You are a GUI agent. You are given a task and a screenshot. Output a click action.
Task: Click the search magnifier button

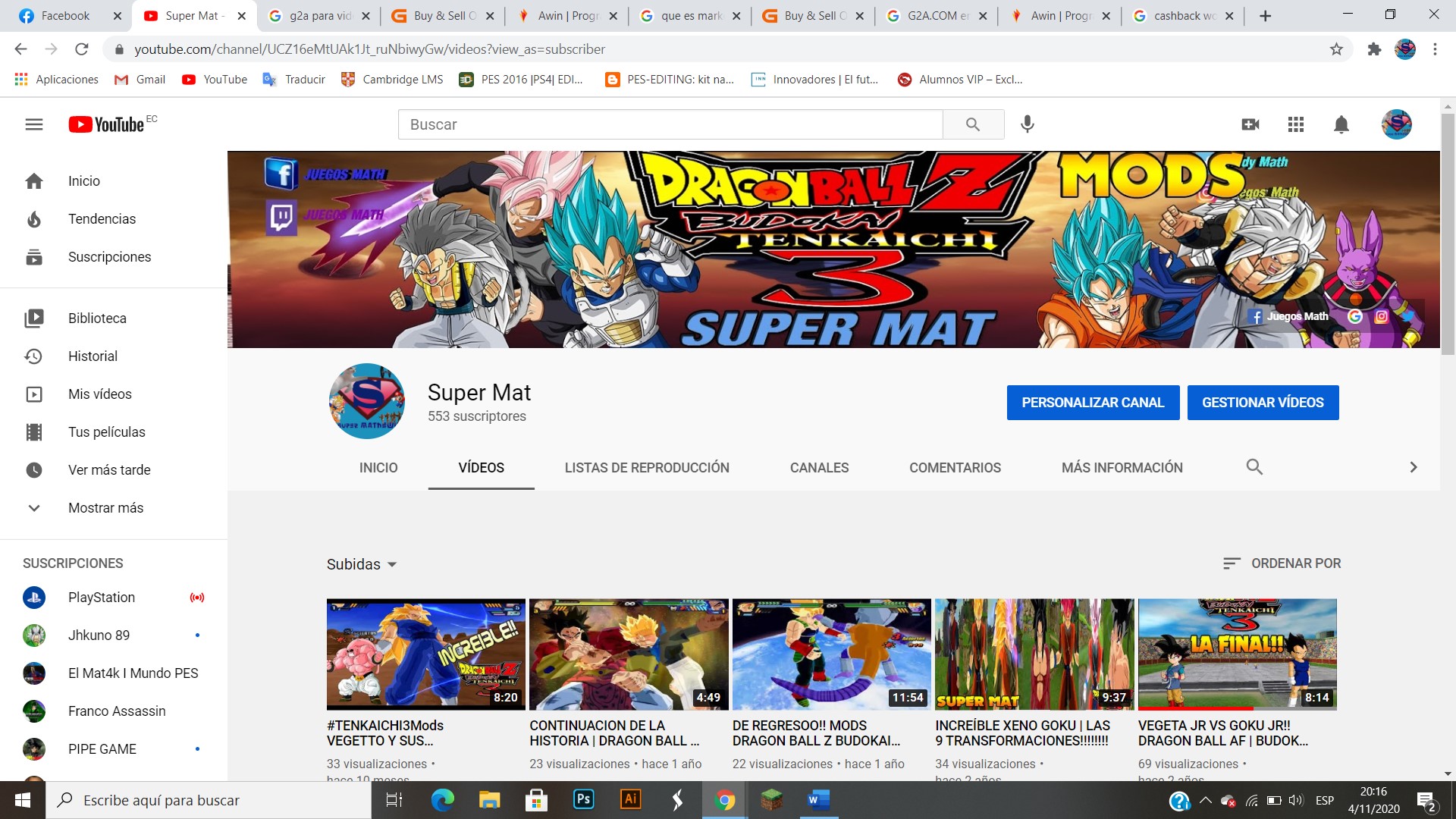973,124
